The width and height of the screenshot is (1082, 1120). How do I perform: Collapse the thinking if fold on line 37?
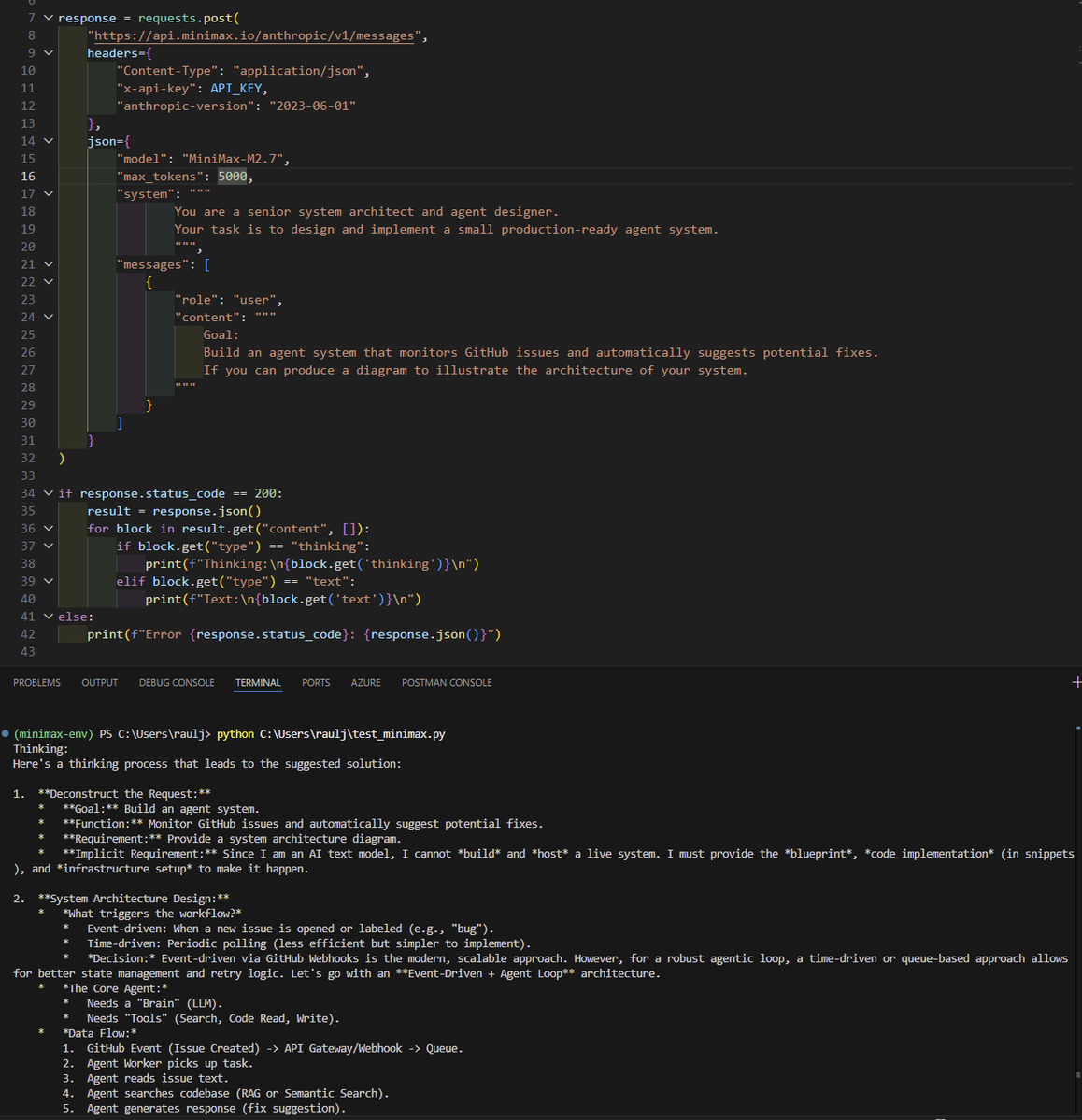(49, 546)
